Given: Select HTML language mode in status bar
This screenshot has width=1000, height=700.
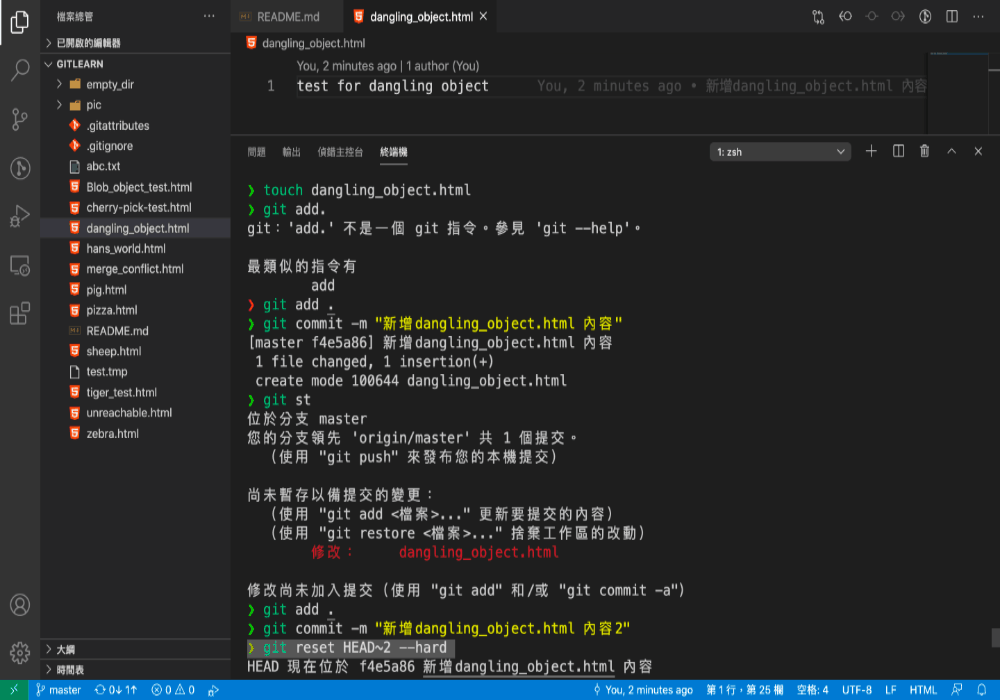Looking at the screenshot, I should coord(923,690).
